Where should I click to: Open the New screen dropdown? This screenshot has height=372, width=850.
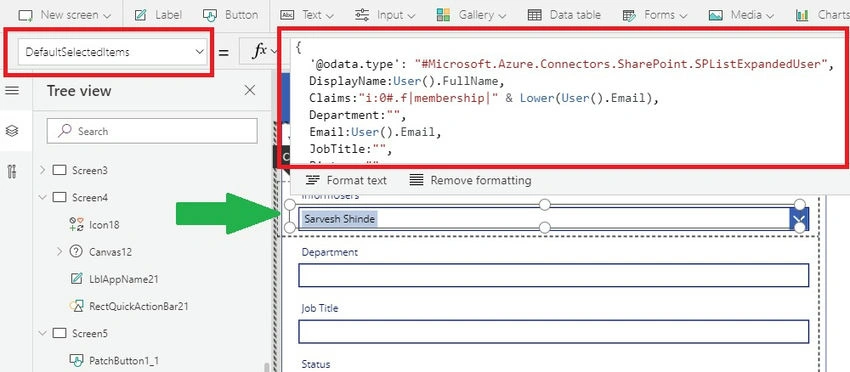pos(65,15)
